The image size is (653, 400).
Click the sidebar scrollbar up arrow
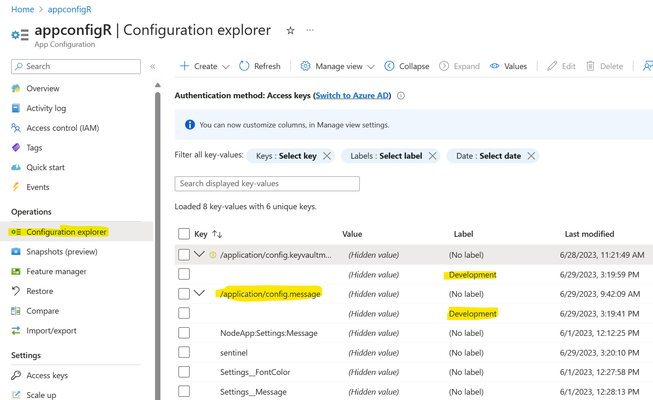tap(157, 85)
